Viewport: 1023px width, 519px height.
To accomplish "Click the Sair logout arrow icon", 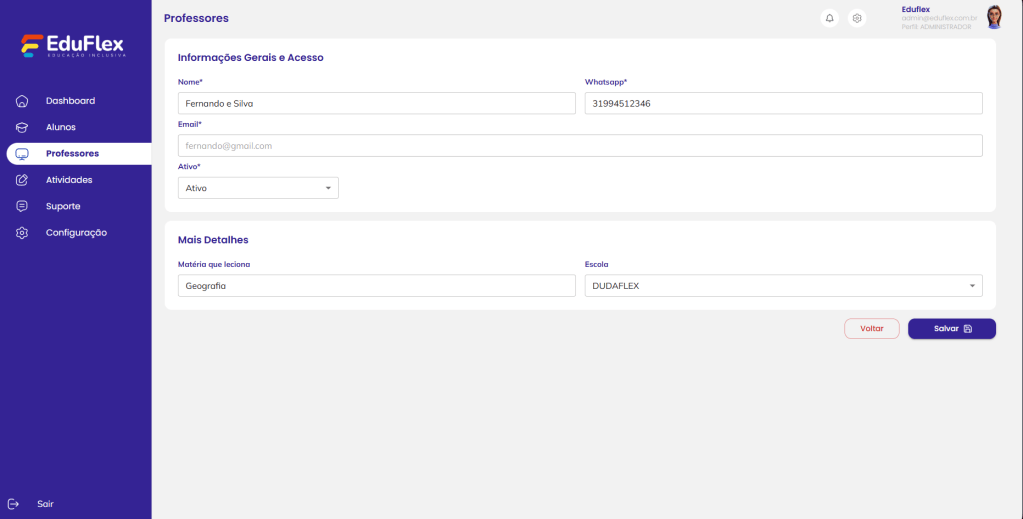I will tap(13, 504).
